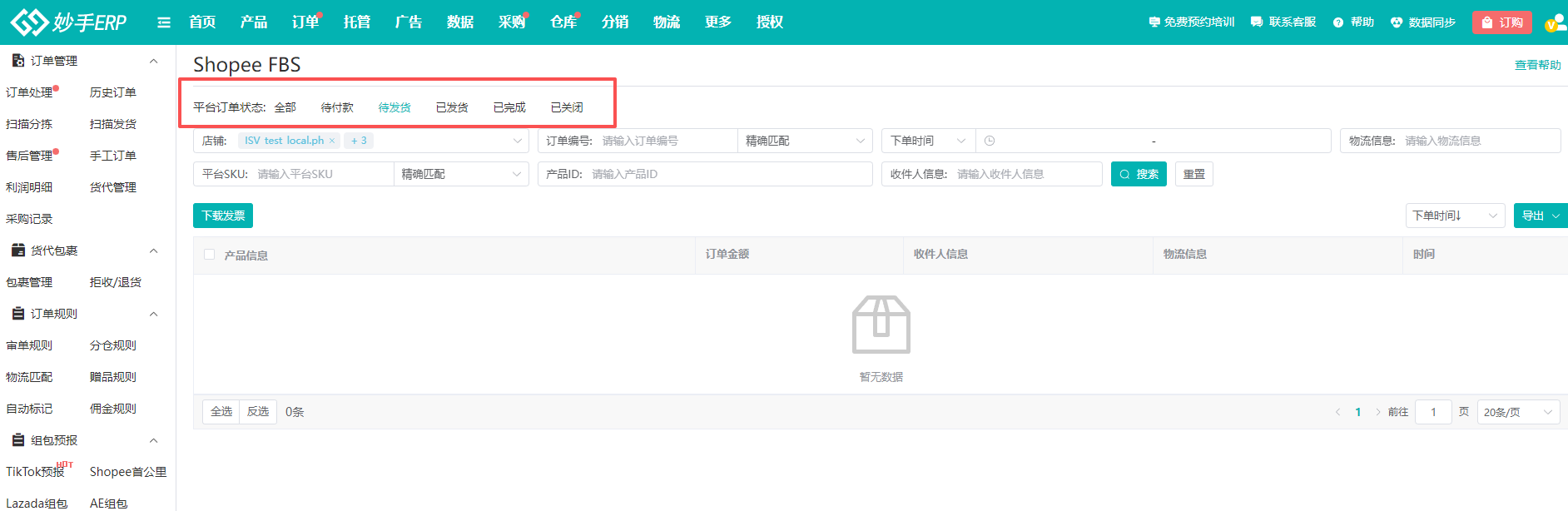
Task: Open the 下单时间 sort order dropdown
Action: tap(1455, 216)
